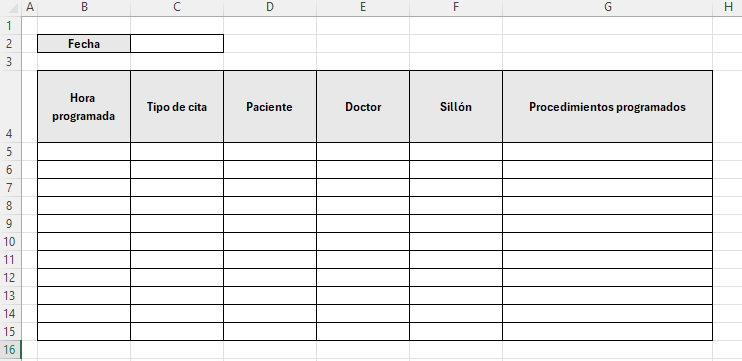Select column H header
This screenshot has height=361, width=742.
pyautogui.click(x=727, y=7)
